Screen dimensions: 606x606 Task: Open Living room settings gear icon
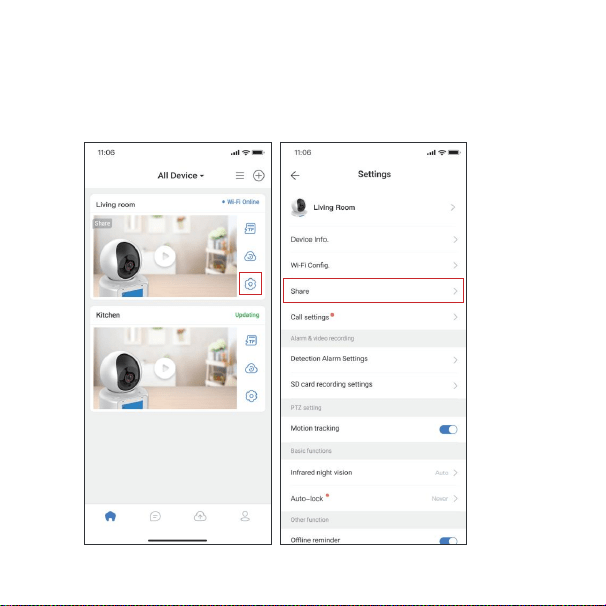[250, 284]
